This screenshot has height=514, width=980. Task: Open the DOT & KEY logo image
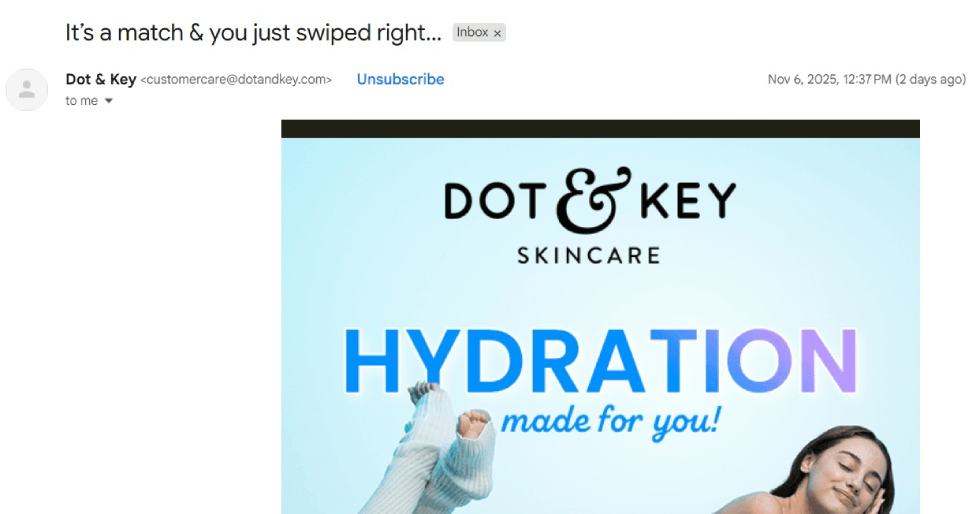point(589,216)
